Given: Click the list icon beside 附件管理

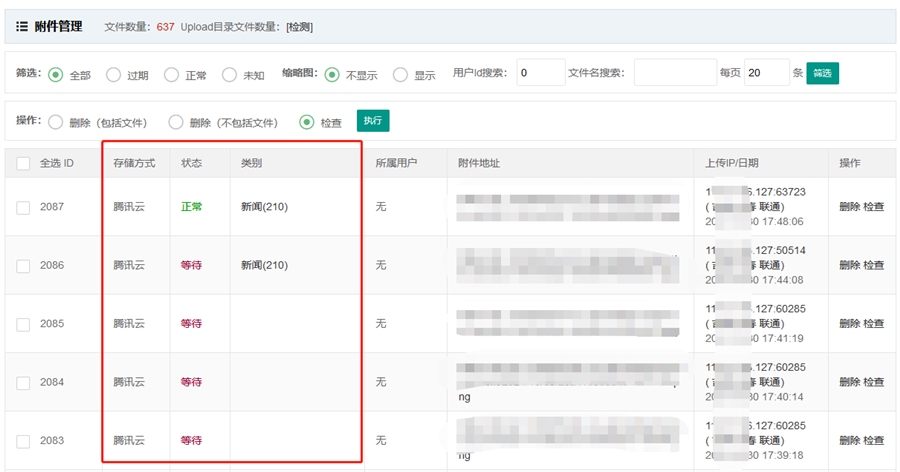Looking at the screenshot, I should (22, 27).
